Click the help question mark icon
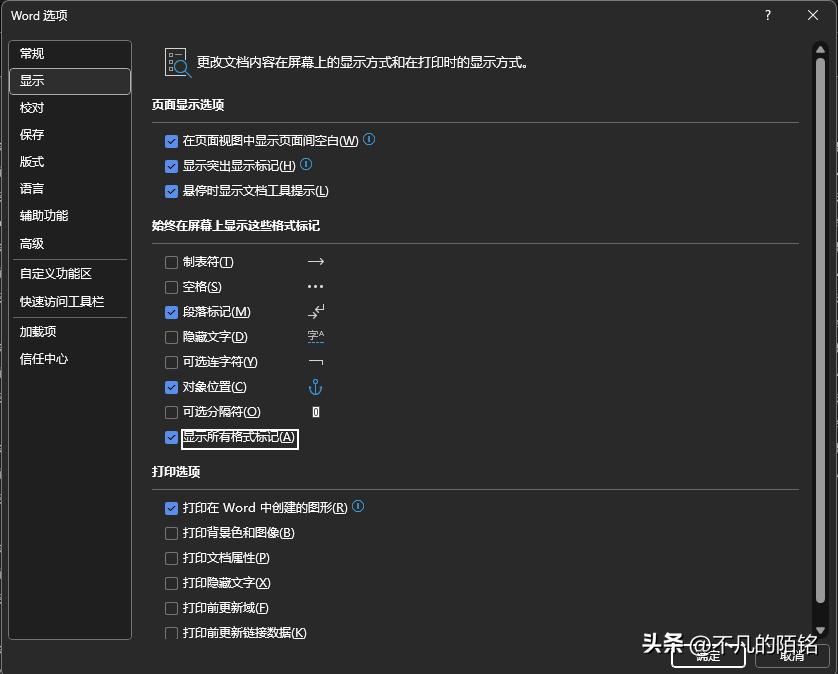 [x=766, y=16]
